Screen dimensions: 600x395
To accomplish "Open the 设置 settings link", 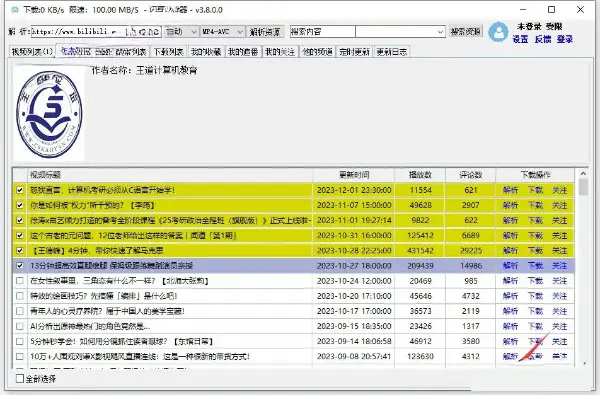I will click(x=520, y=39).
